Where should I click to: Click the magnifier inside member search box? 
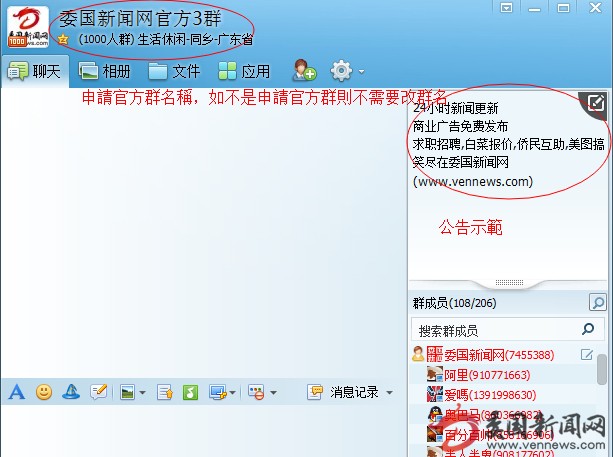pos(588,329)
